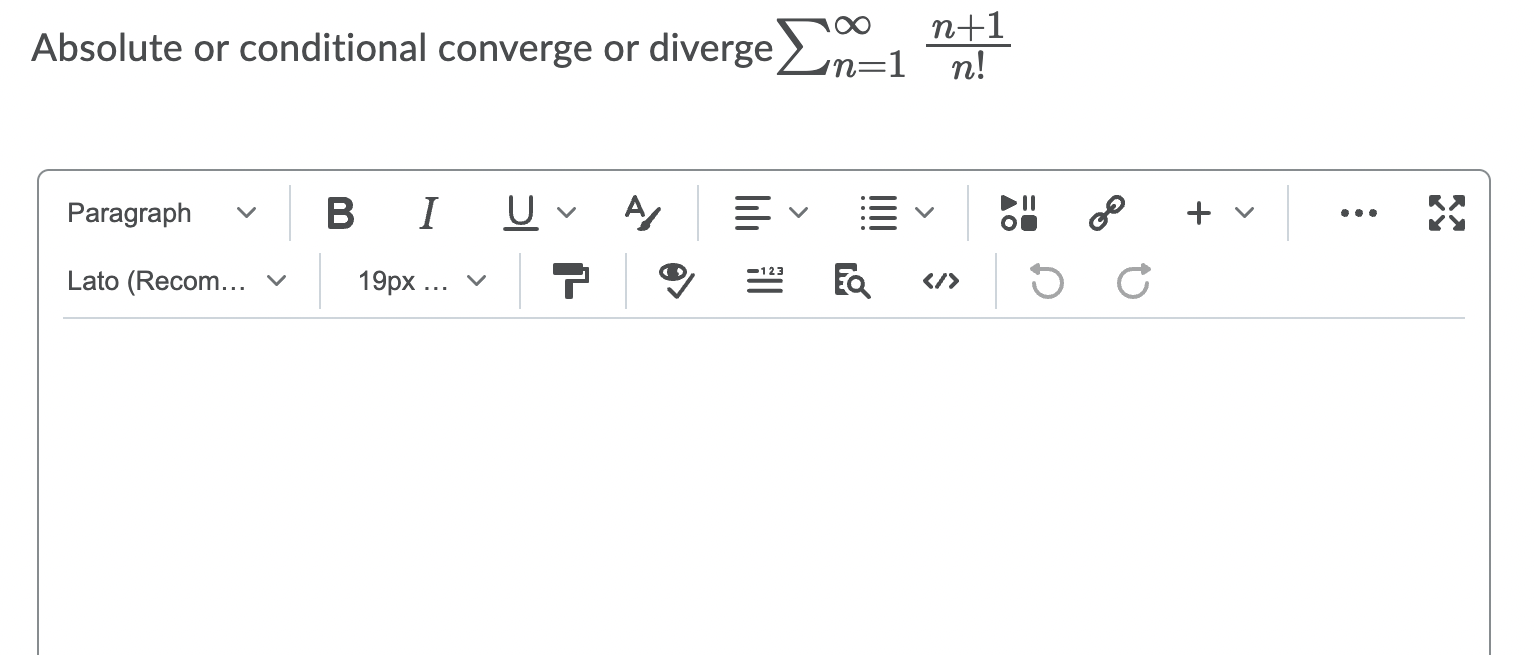
Task: Open the More options ellipsis menu
Action: click(x=1358, y=212)
